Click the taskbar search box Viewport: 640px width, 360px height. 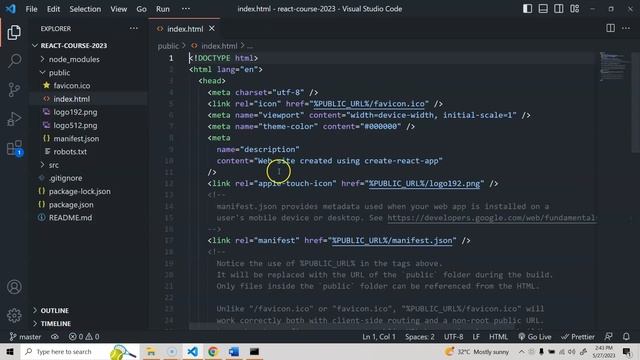click(80, 351)
